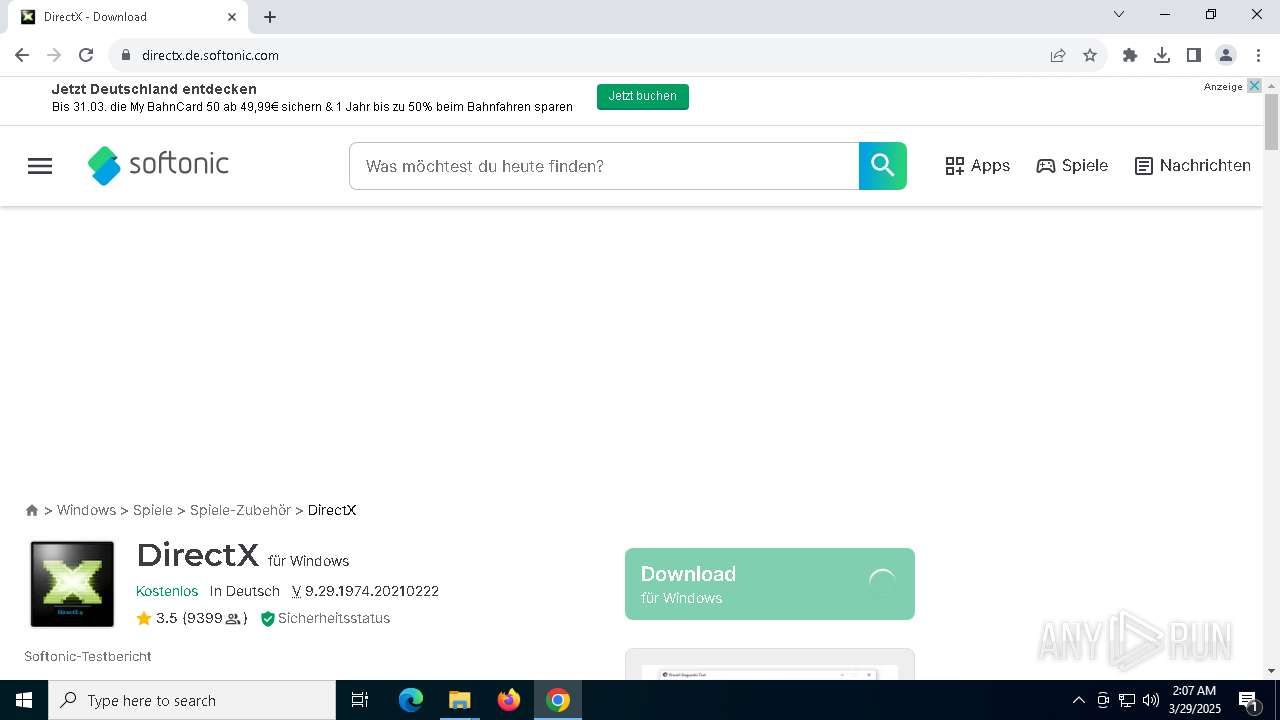
Task: Click the star rating icon
Action: pyautogui.click(x=144, y=618)
